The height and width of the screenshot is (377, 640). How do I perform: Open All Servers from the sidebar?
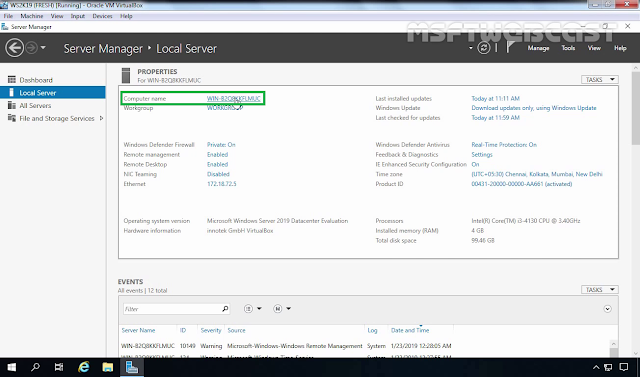pyautogui.click(x=35, y=106)
